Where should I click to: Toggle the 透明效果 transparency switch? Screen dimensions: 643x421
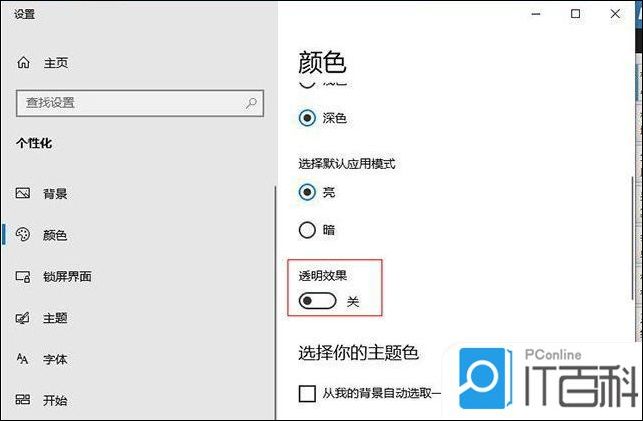click(317, 301)
